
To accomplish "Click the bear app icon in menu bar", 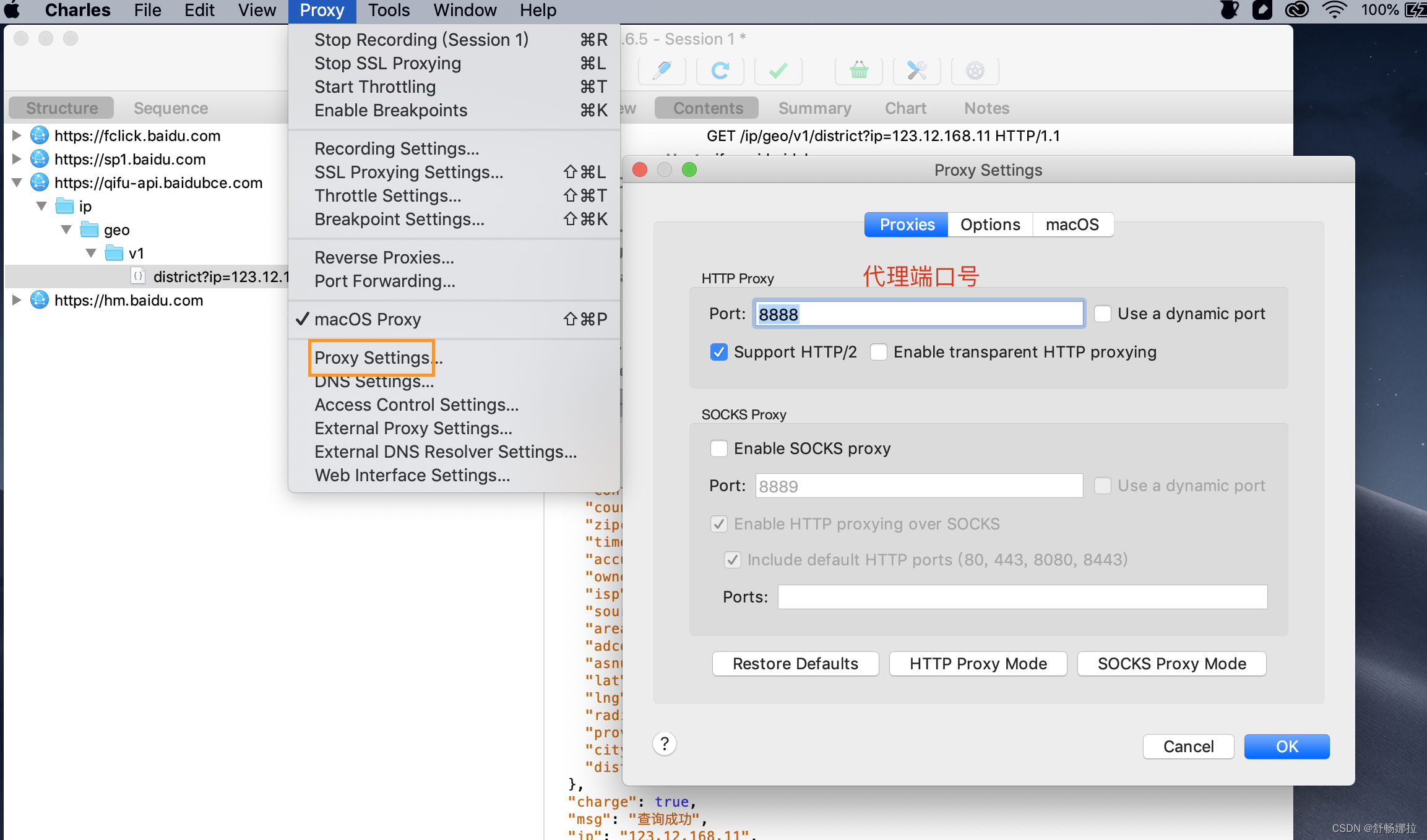I will (x=1229, y=11).
